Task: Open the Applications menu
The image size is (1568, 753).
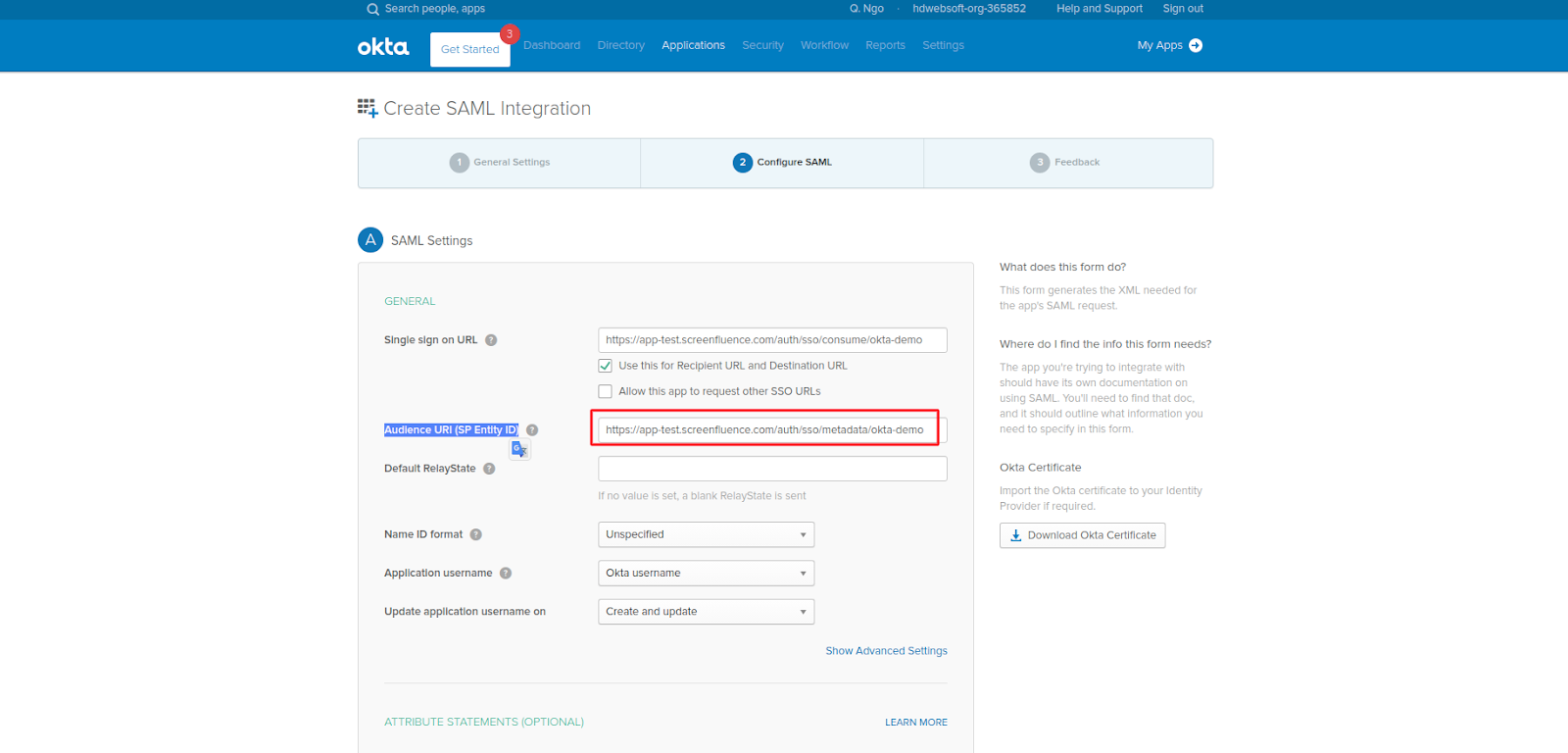Action: pyautogui.click(x=693, y=45)
